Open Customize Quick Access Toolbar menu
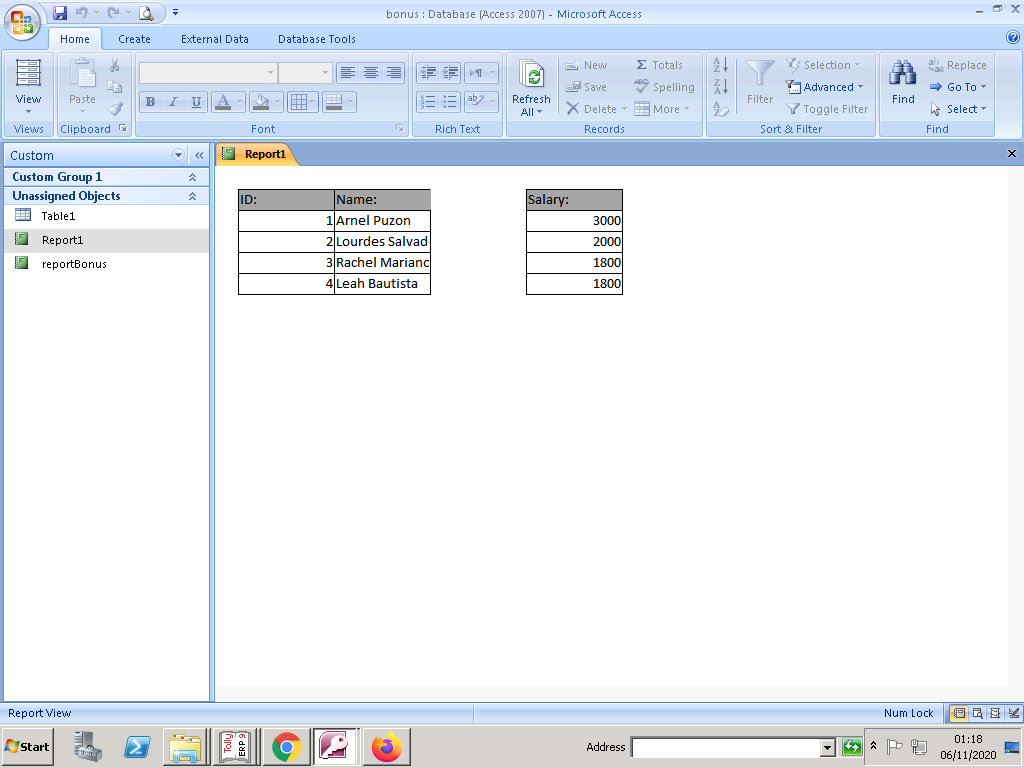The image size is (1024, 768). pyautogui.click(x=175, y=12)
